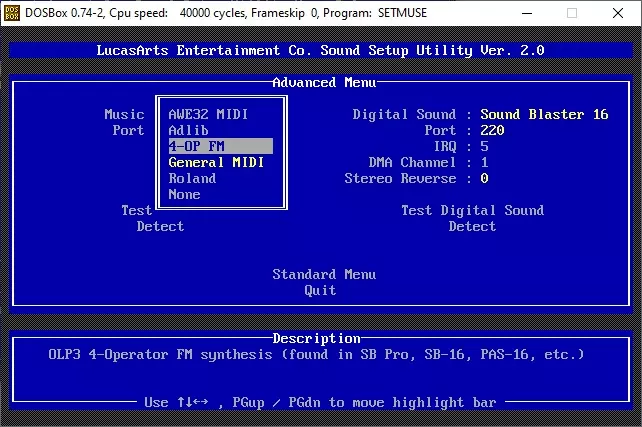Change IRQ value 5
The width and height of the screenshot is (642, 427).
click(484, 146)
